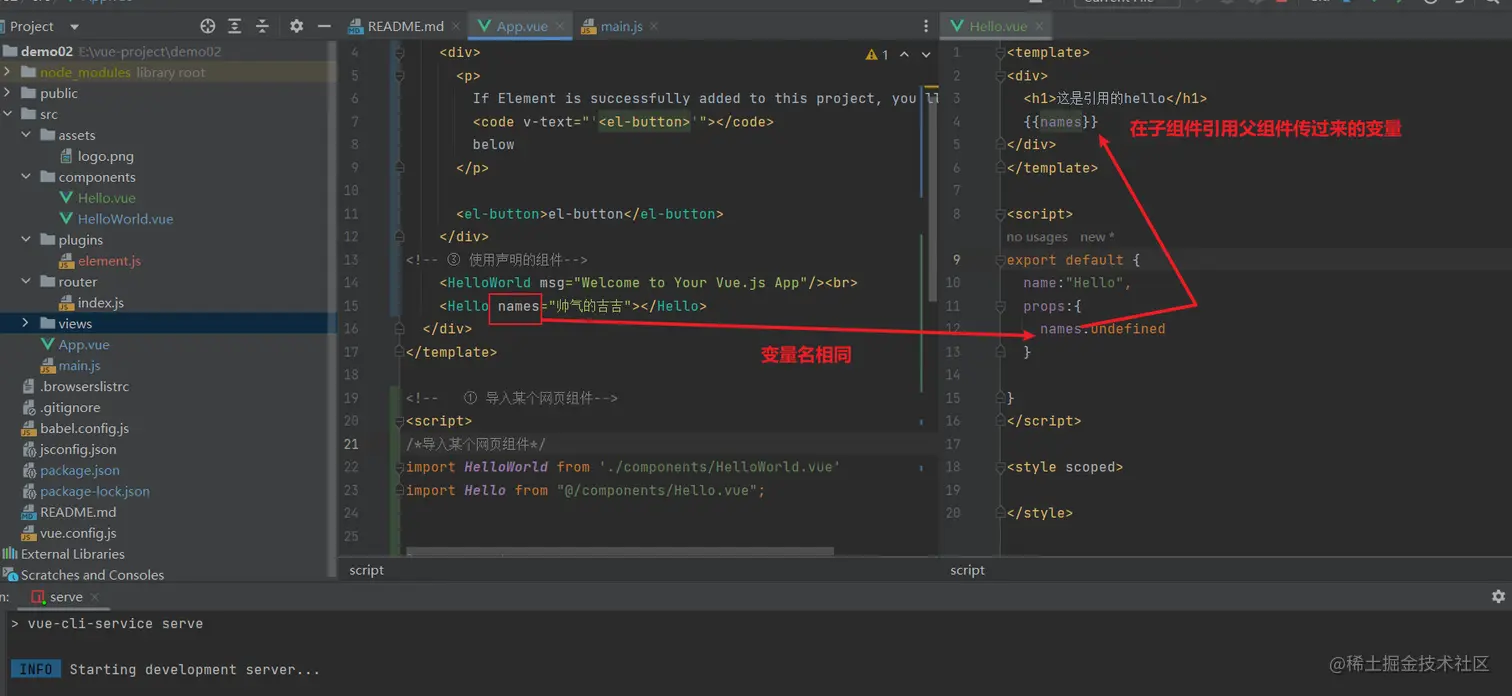
Task: Close the serve run tab
Action: 95,597
